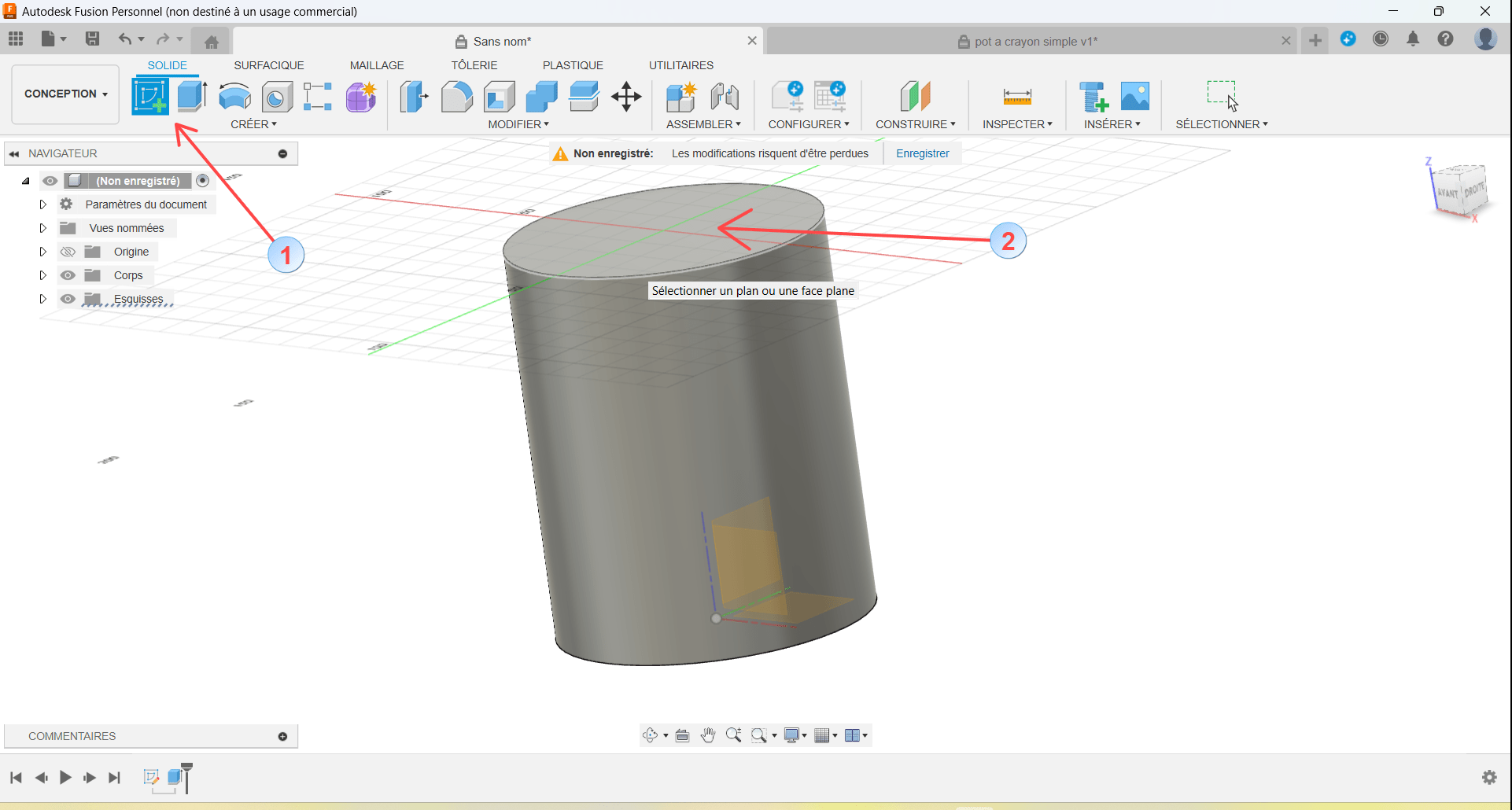Open the ASSEMBLER dropdown menu

[703, 124]
